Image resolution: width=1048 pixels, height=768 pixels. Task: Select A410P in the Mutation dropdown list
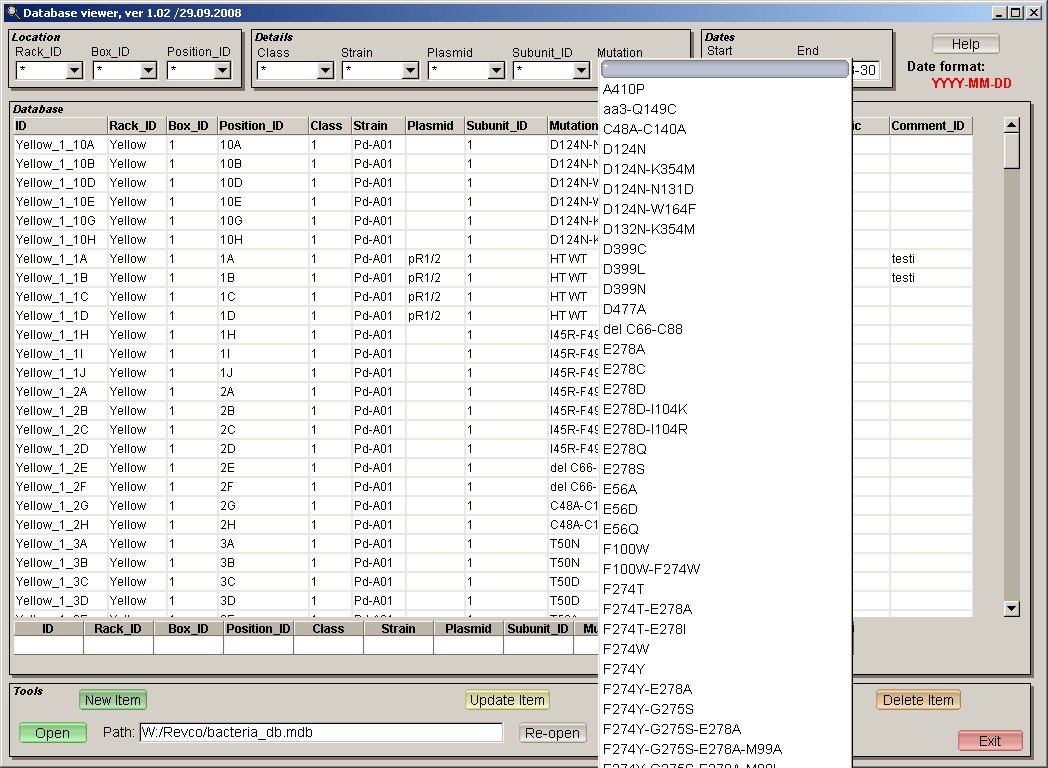725,89
